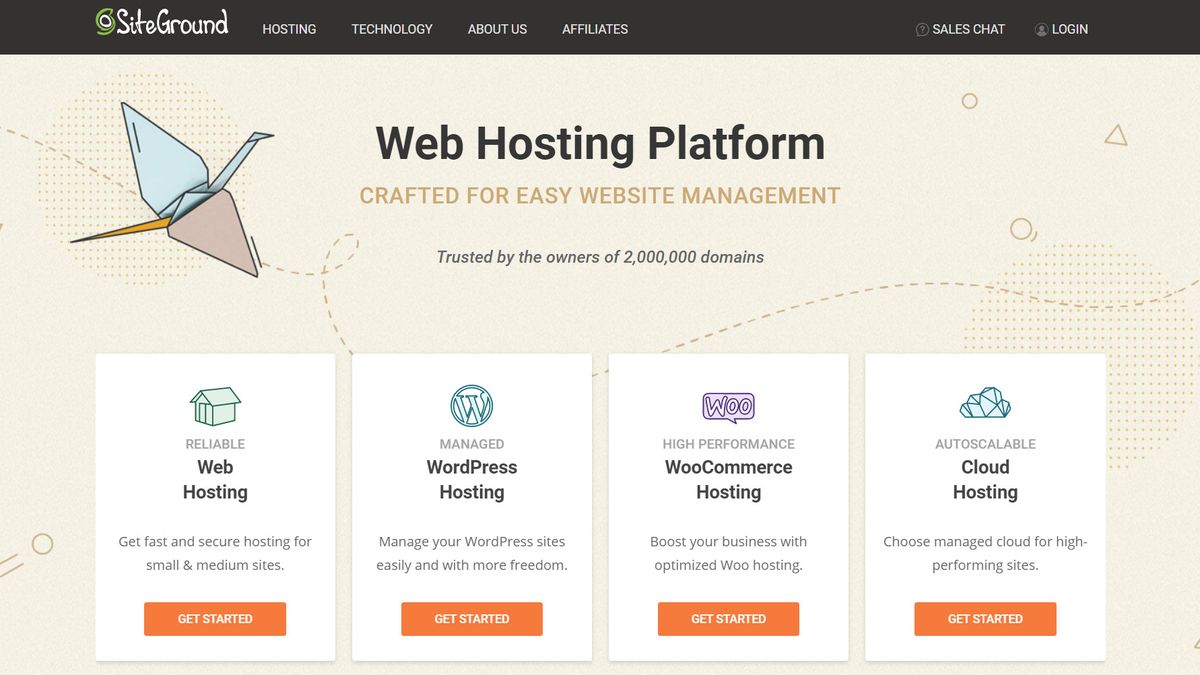Select Affiliates in the navigation bar

coord(595,29)
